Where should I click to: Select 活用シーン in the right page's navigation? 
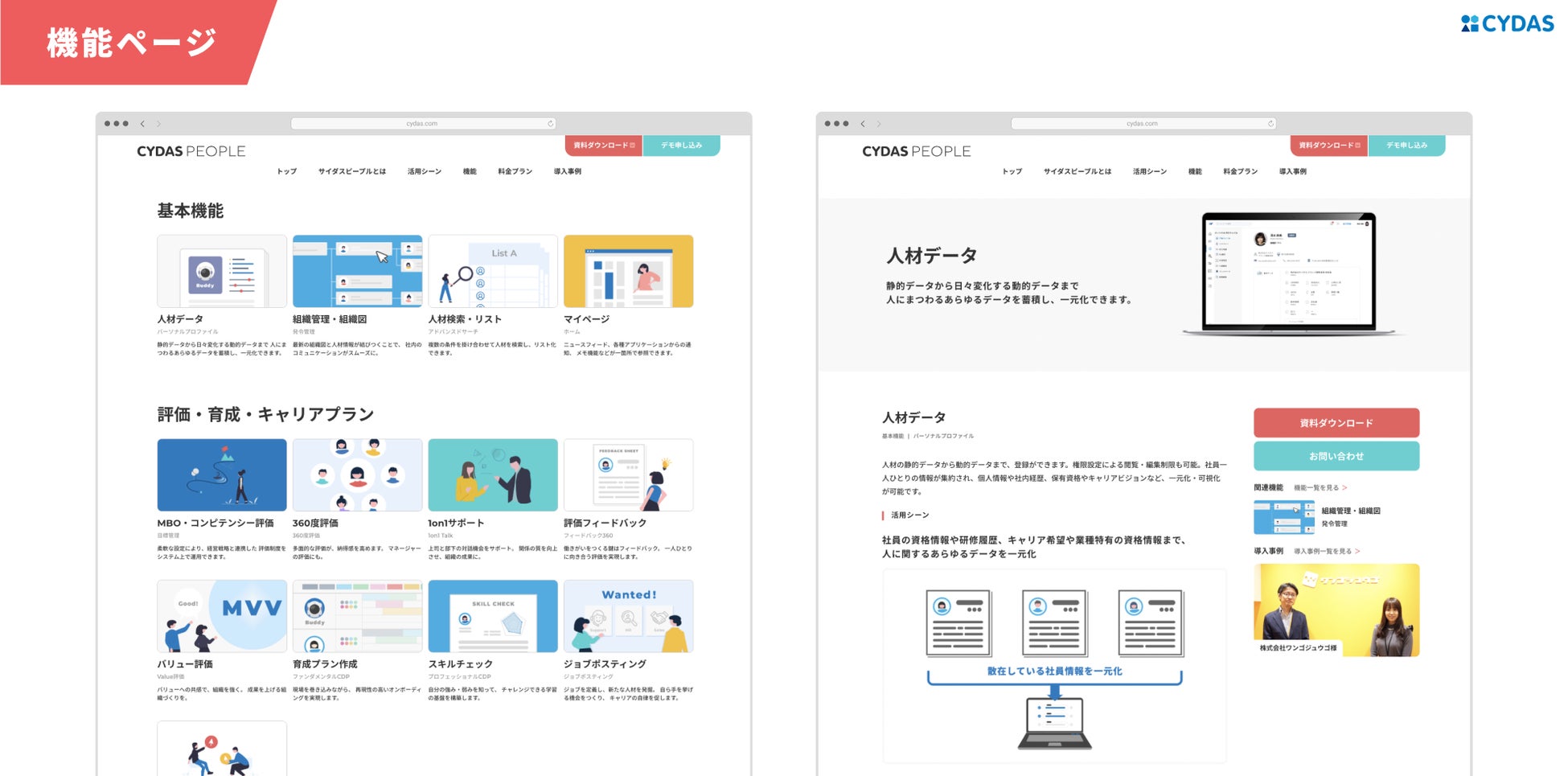click(x=1149, y=171)
